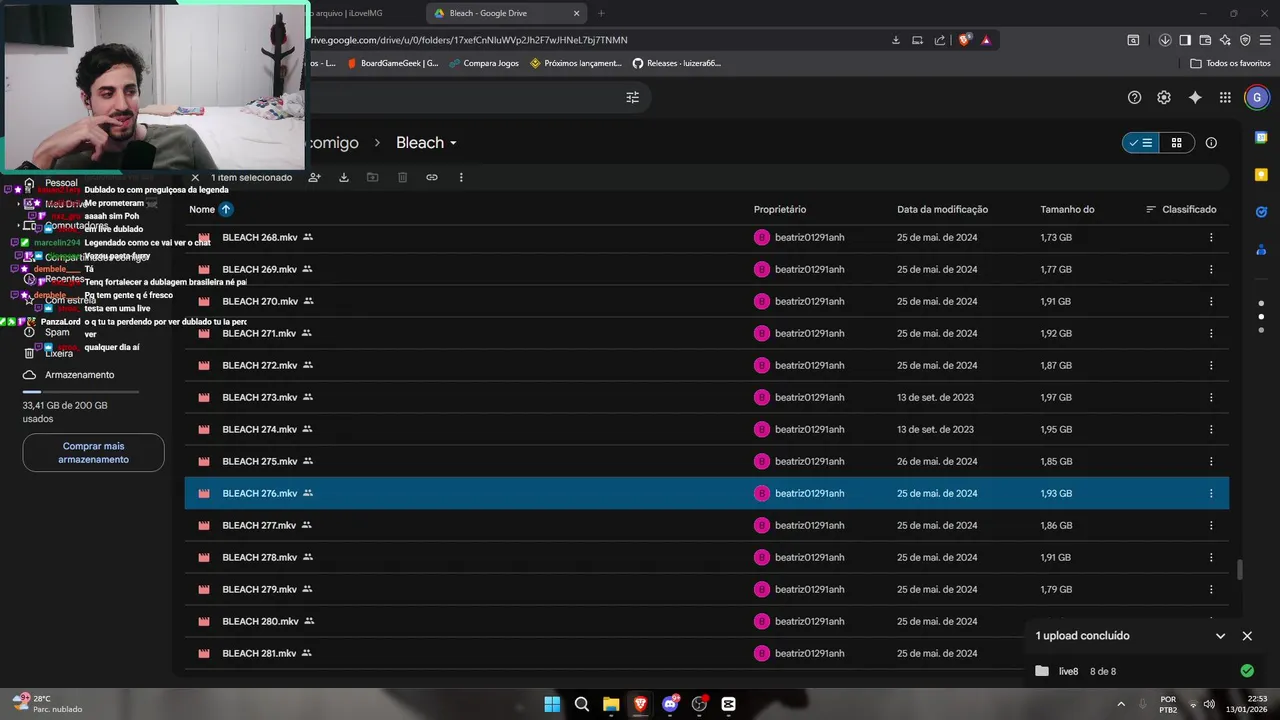Image resolution: width=1280 pixels, height=720 pixels.
Task: Share selected item via add-person icon
Action: pyautogui.click(x=314, y=177)
